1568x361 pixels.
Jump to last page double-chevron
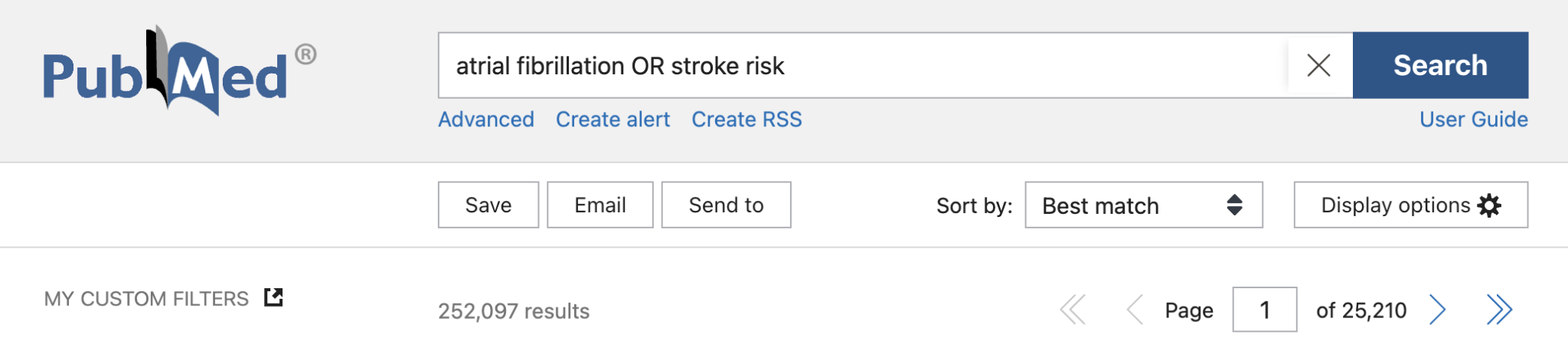1499,310
